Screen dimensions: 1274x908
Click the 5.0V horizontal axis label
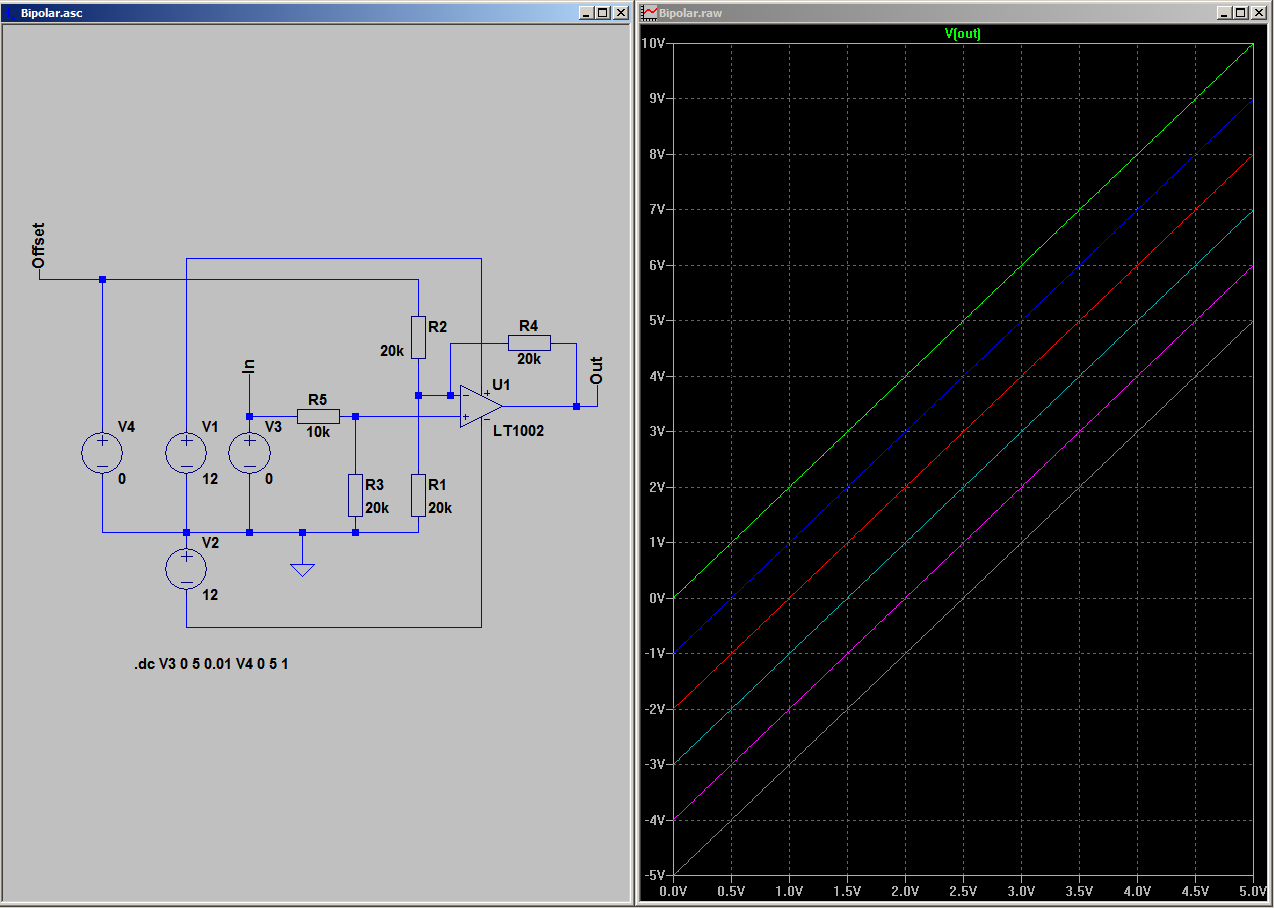(1251, 890)
